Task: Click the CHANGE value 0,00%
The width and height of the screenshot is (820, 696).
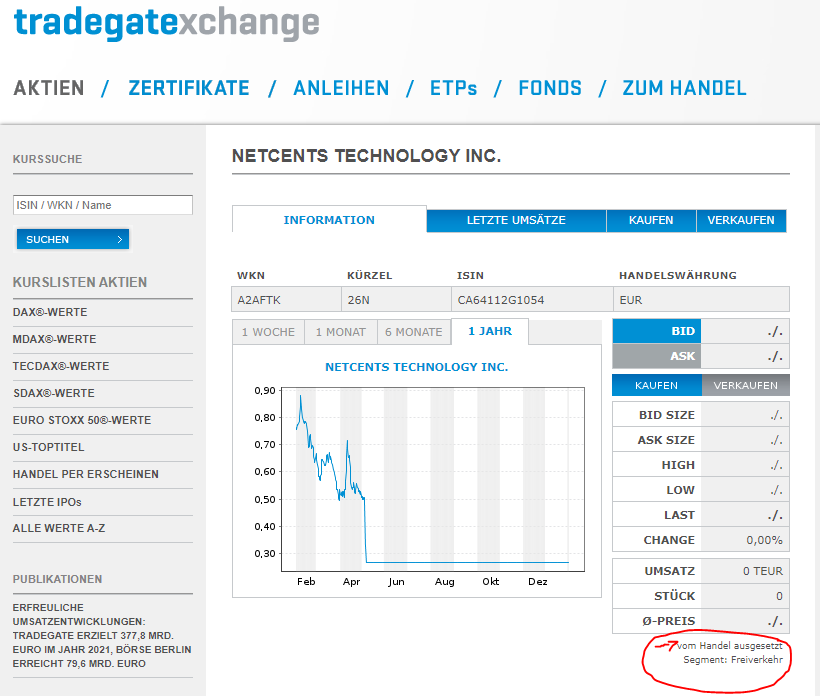Action: (765, 540)
